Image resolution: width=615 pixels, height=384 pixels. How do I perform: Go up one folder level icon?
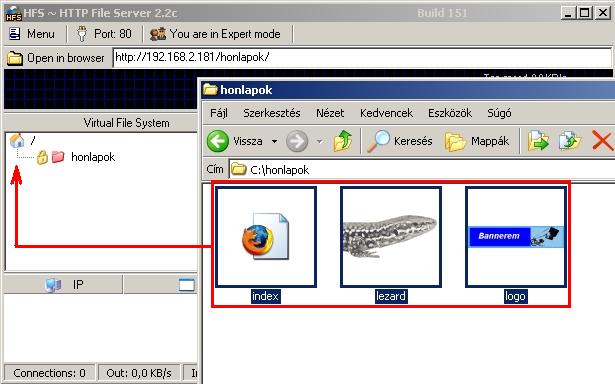click(x=342, y=141)
